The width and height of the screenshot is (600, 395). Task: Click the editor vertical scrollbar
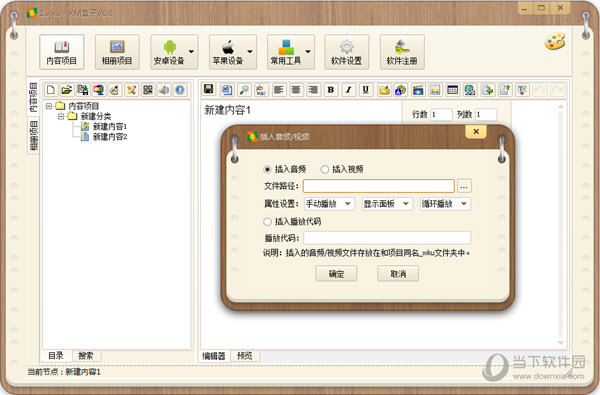pos(561,224)
